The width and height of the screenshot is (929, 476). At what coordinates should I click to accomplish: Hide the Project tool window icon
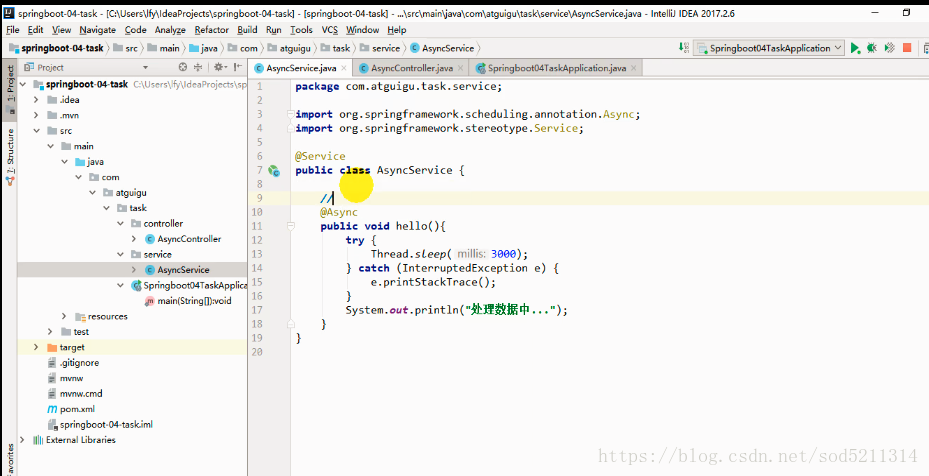[x=238, y=67]
